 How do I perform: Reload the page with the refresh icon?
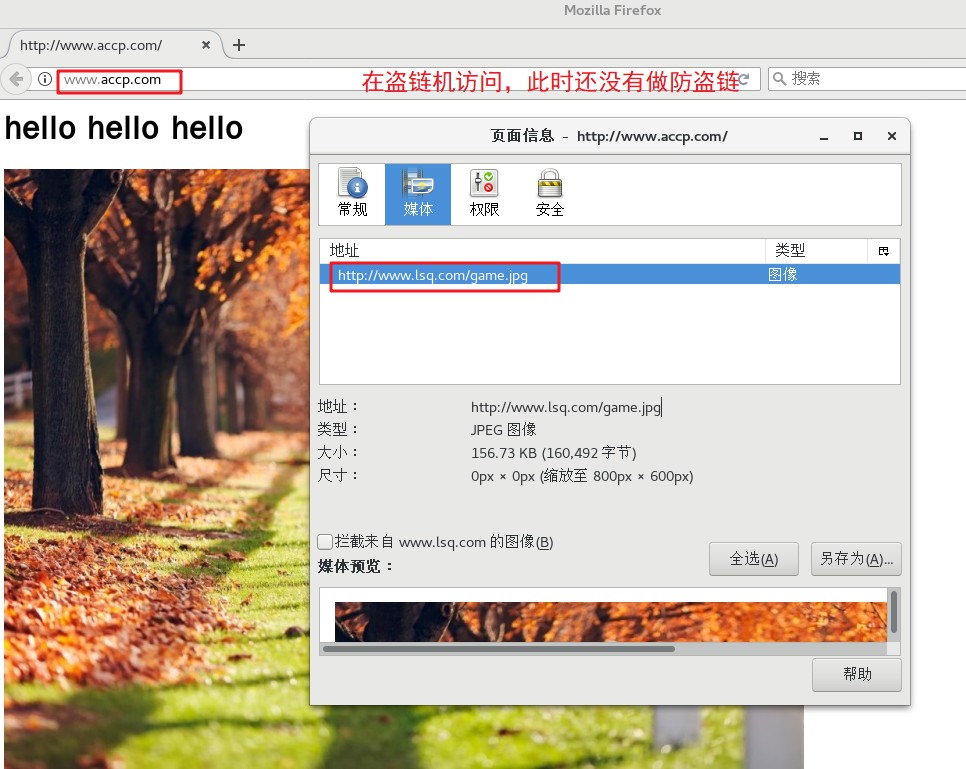pyautogui.click(x=744, y=79)
